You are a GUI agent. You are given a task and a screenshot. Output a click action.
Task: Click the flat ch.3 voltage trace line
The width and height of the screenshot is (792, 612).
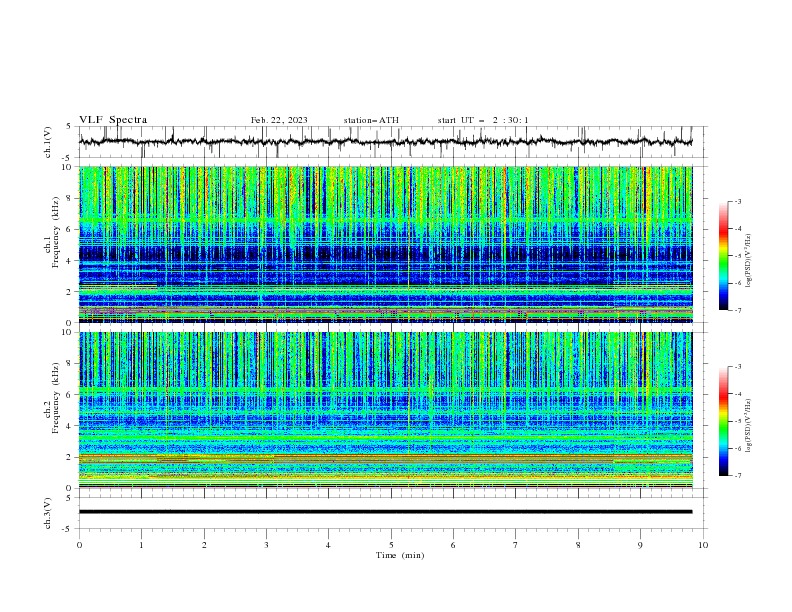pyautogui.click(x=385, y=512)
